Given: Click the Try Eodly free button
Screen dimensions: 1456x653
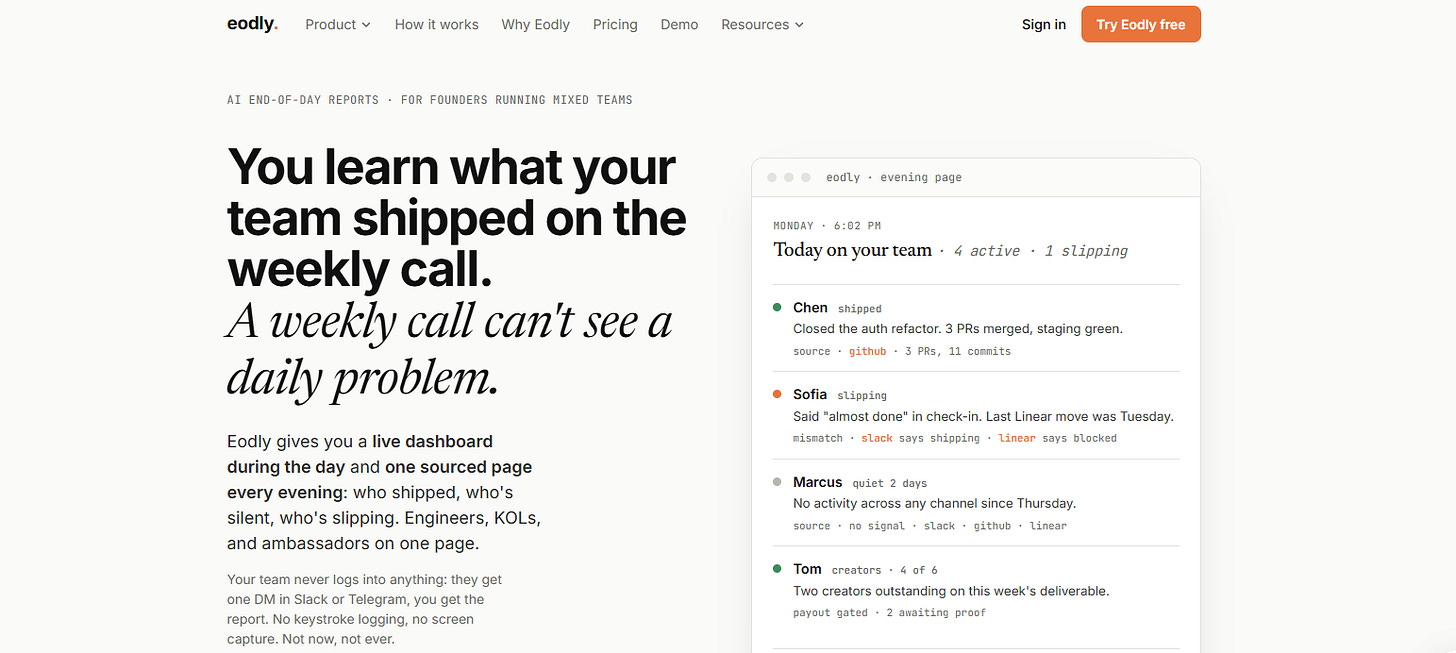Looking at the screenshot, I should [x=1140, y=24].
